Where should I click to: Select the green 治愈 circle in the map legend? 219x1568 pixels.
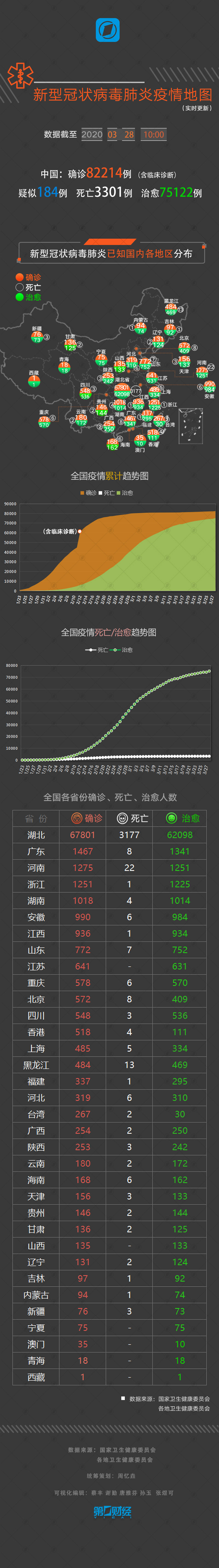click(19, 297)
